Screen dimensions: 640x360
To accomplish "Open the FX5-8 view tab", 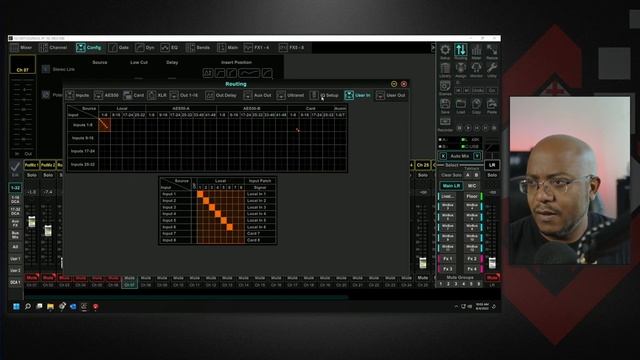I will [x=292, y=48].
